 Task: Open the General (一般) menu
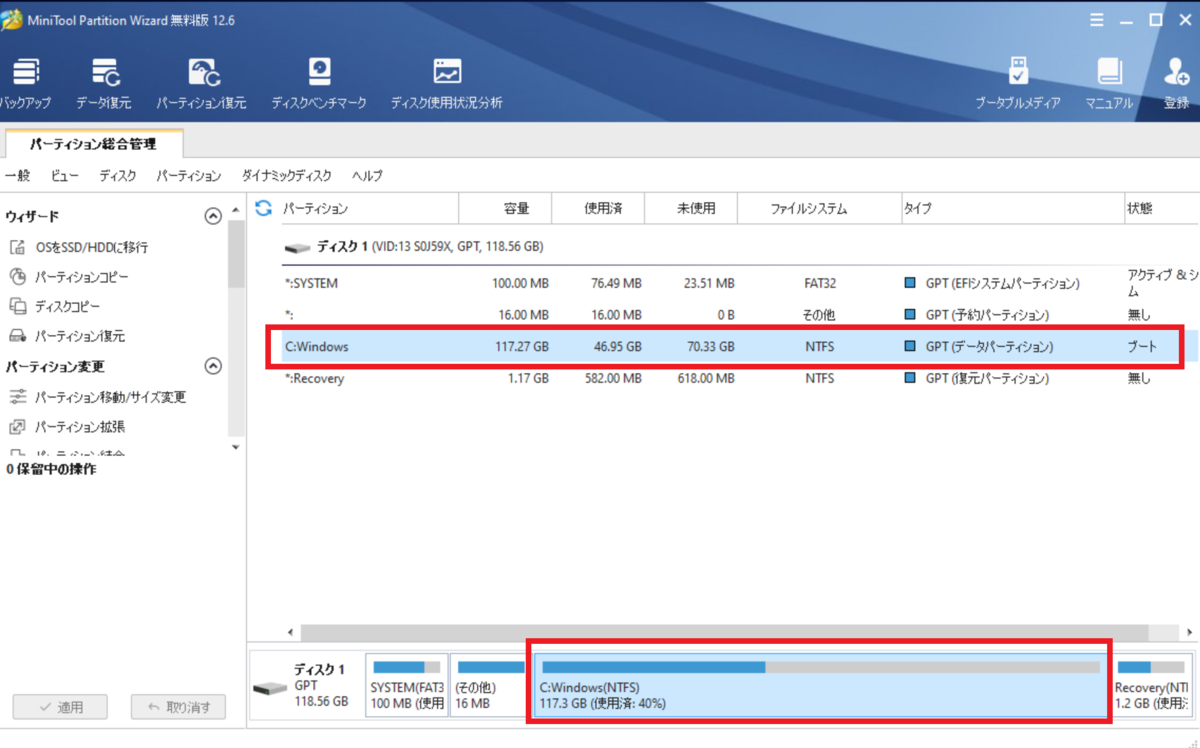tap(17, 176)
